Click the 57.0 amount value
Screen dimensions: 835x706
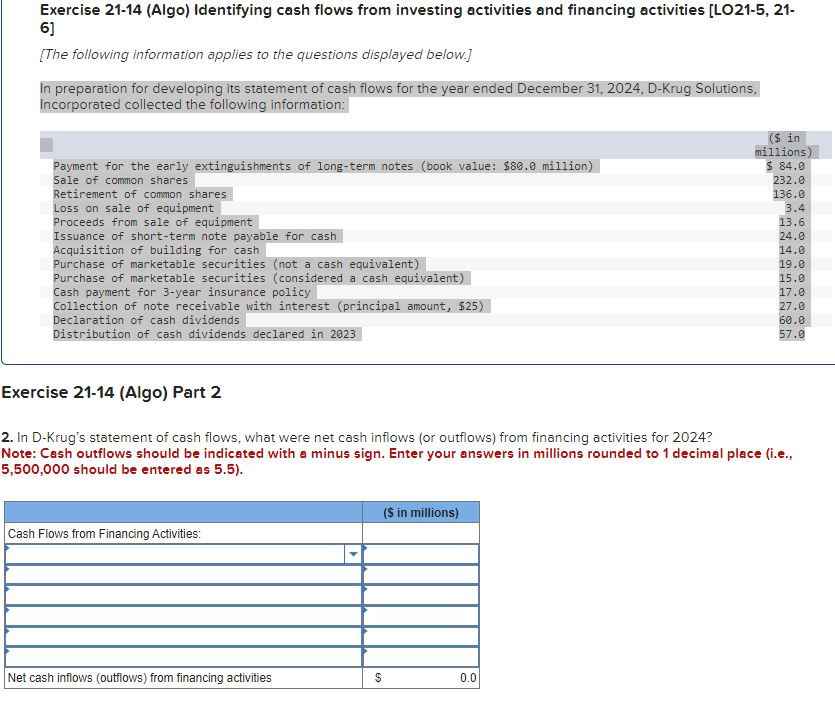point(792,334)
